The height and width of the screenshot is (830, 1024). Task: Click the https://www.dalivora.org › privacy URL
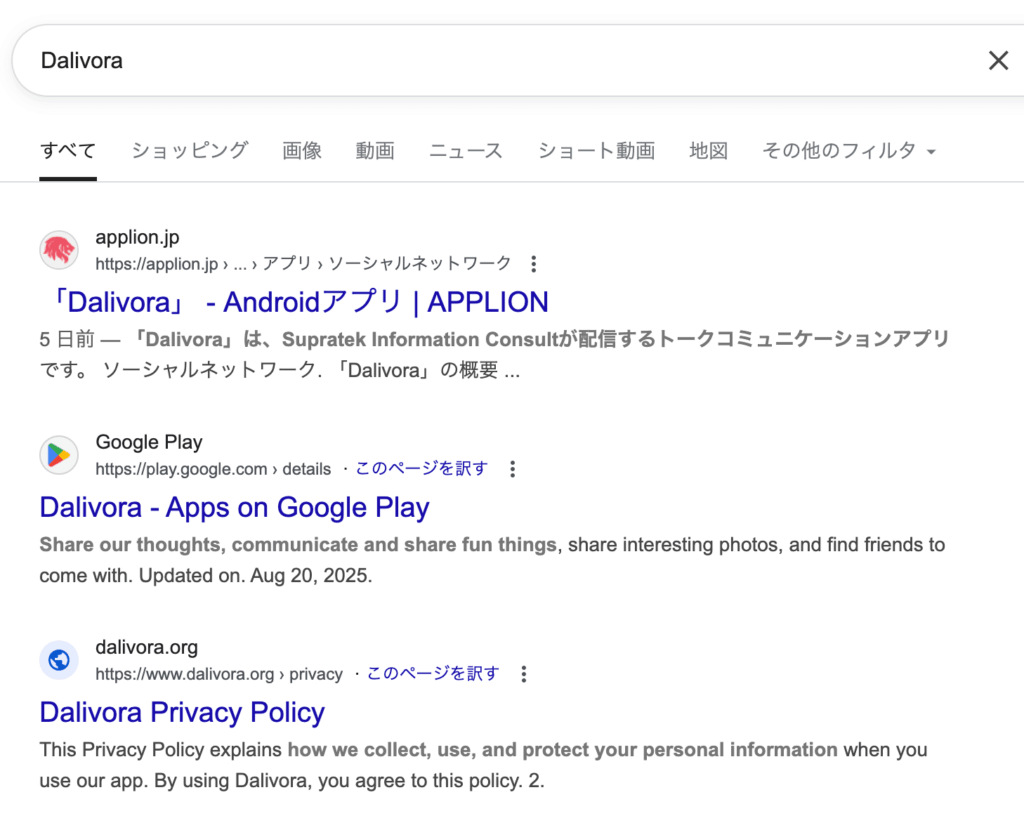tap(219, 674)
